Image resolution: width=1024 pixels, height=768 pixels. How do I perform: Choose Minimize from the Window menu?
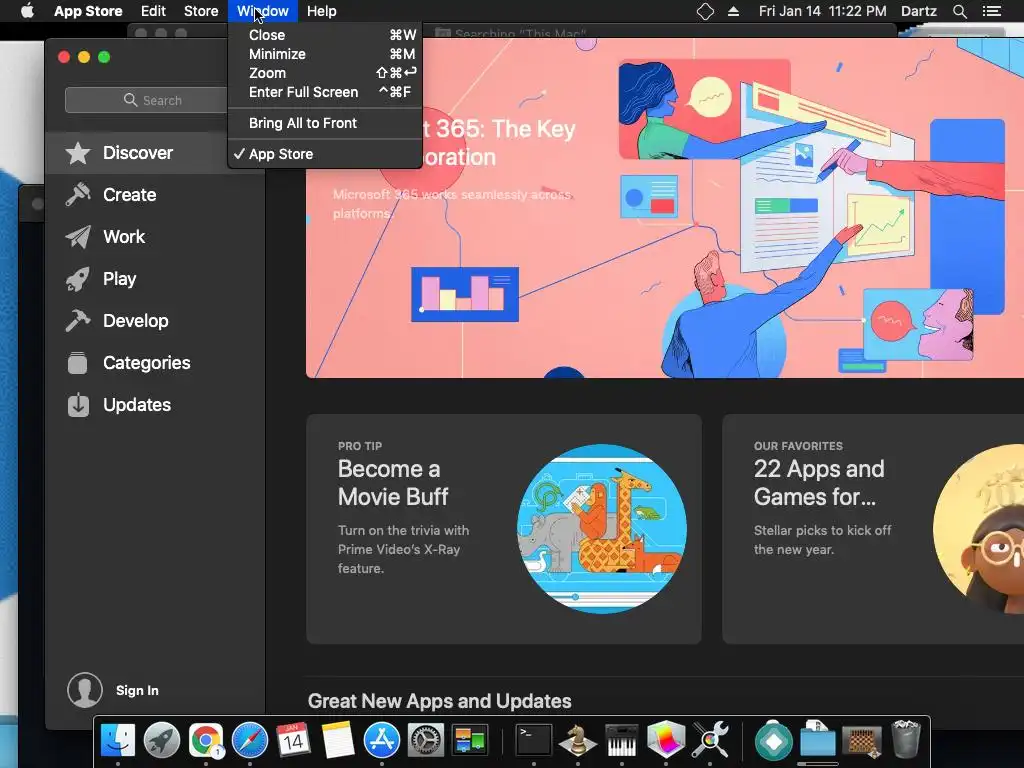point(325,54)
